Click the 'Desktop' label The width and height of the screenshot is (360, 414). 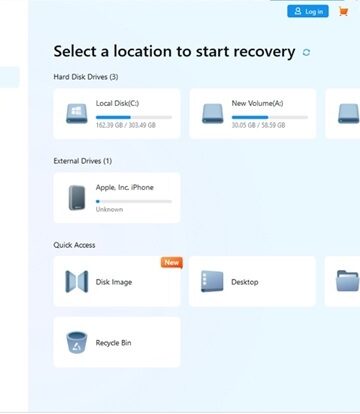tap(245, 282)
